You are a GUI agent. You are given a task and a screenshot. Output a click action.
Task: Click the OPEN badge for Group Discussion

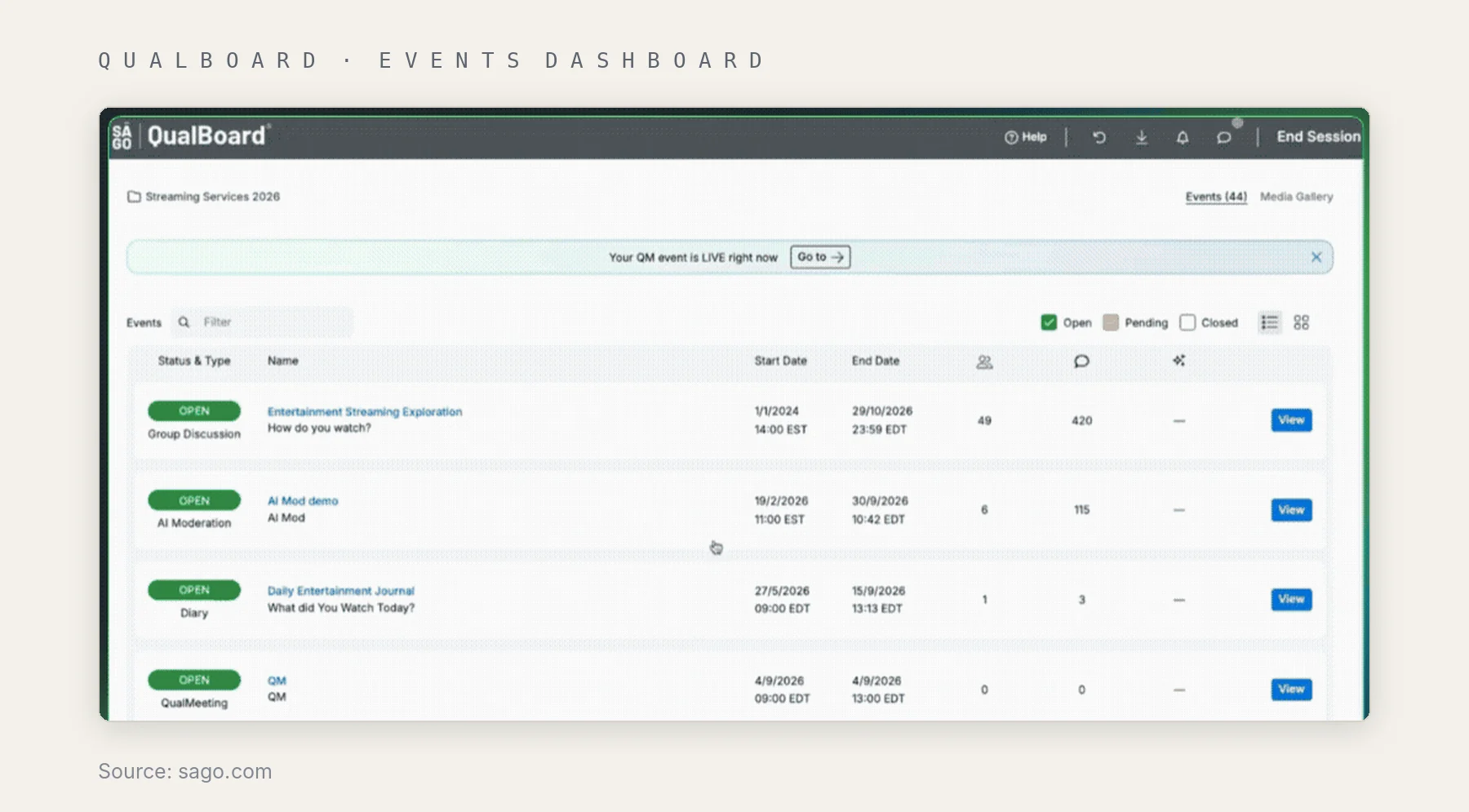pyautogui.click(x=194, y=411)
